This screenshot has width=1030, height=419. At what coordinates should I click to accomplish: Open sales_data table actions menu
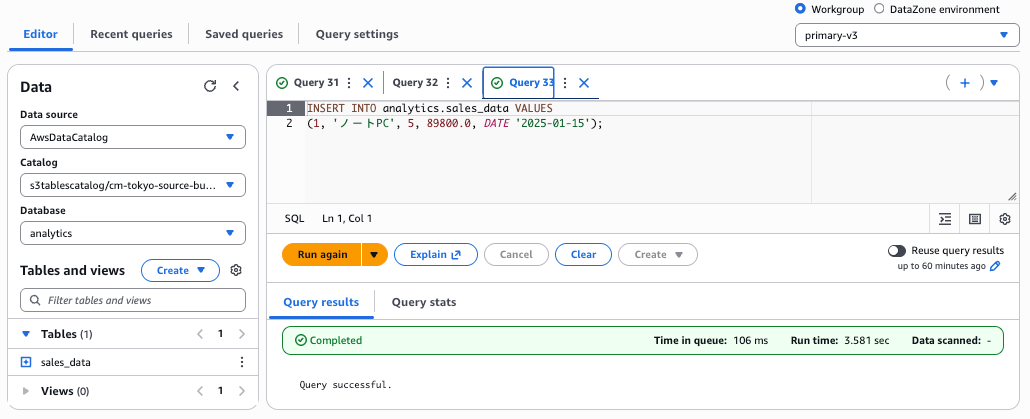pyautogui.click(x=241, y=362)
